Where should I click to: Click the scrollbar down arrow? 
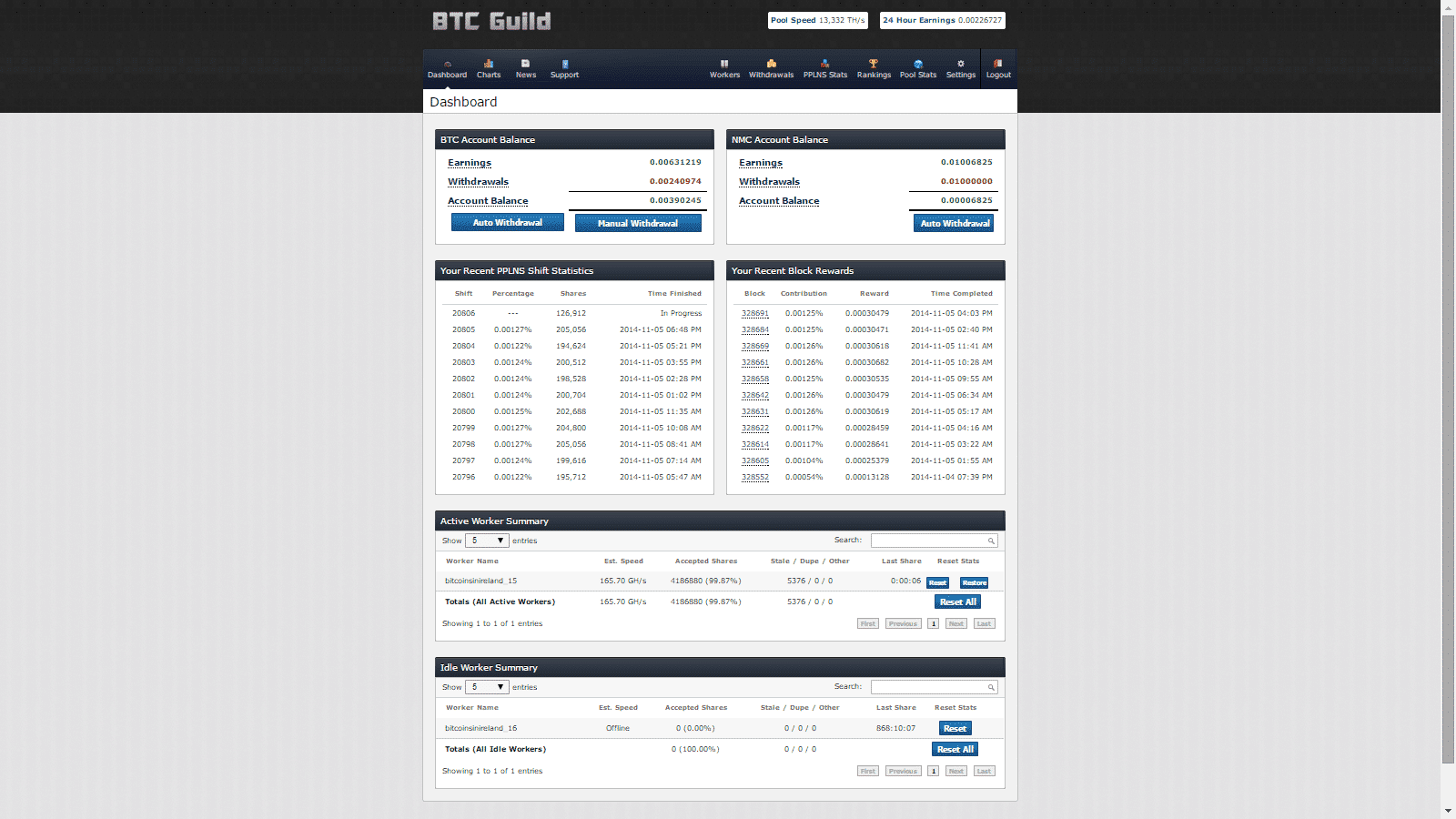(x=1449, y=811)
